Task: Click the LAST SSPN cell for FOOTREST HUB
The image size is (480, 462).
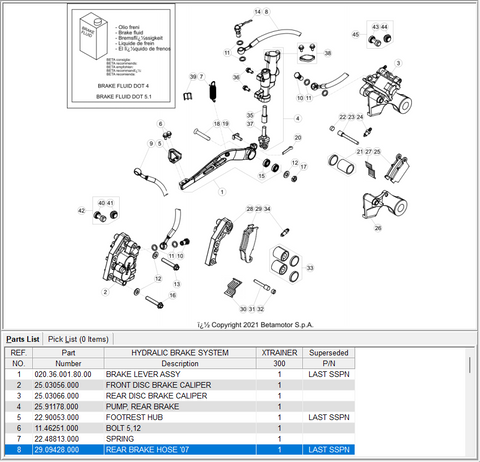Action: pos(329,417)
